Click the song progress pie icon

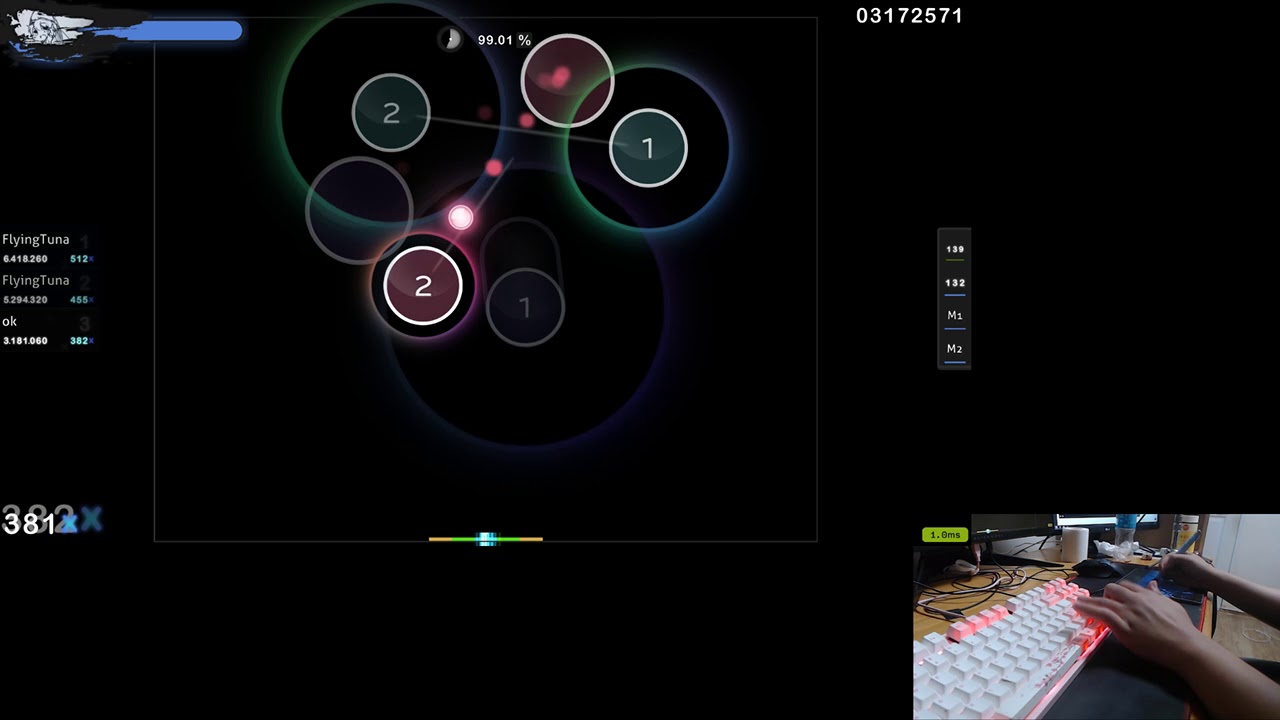450,39
